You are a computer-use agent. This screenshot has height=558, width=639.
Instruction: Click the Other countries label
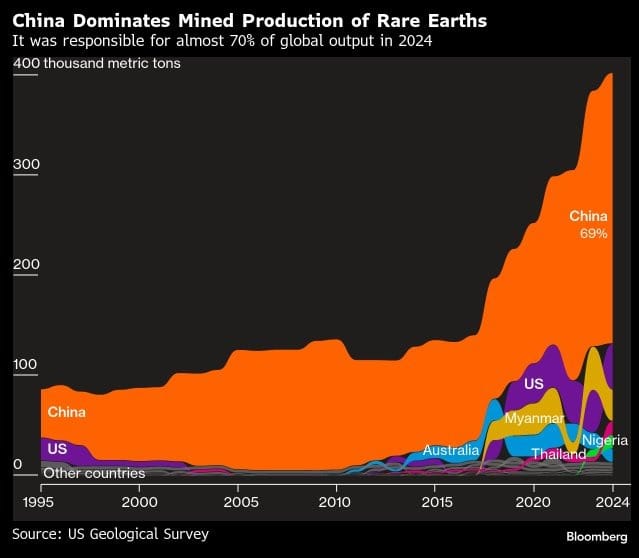(x=95, y=473)
